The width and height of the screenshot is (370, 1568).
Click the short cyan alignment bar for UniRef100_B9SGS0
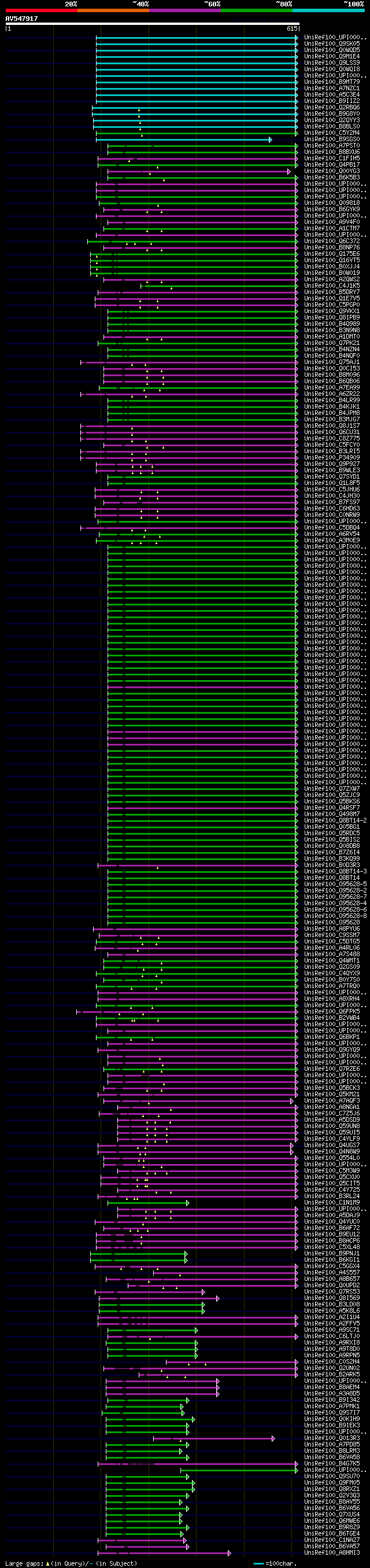183,140
